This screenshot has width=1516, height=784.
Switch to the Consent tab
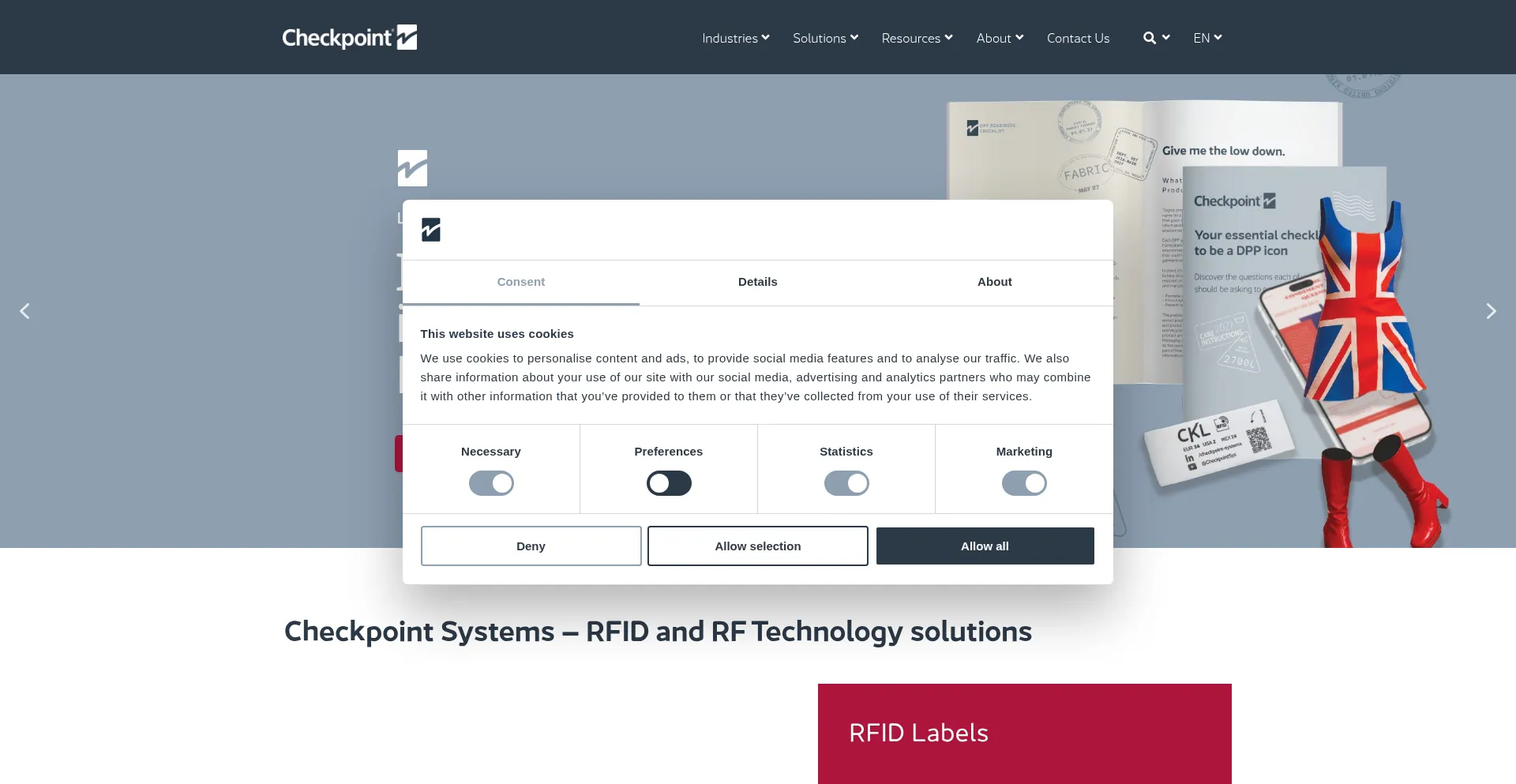click(x=521, y=283)
